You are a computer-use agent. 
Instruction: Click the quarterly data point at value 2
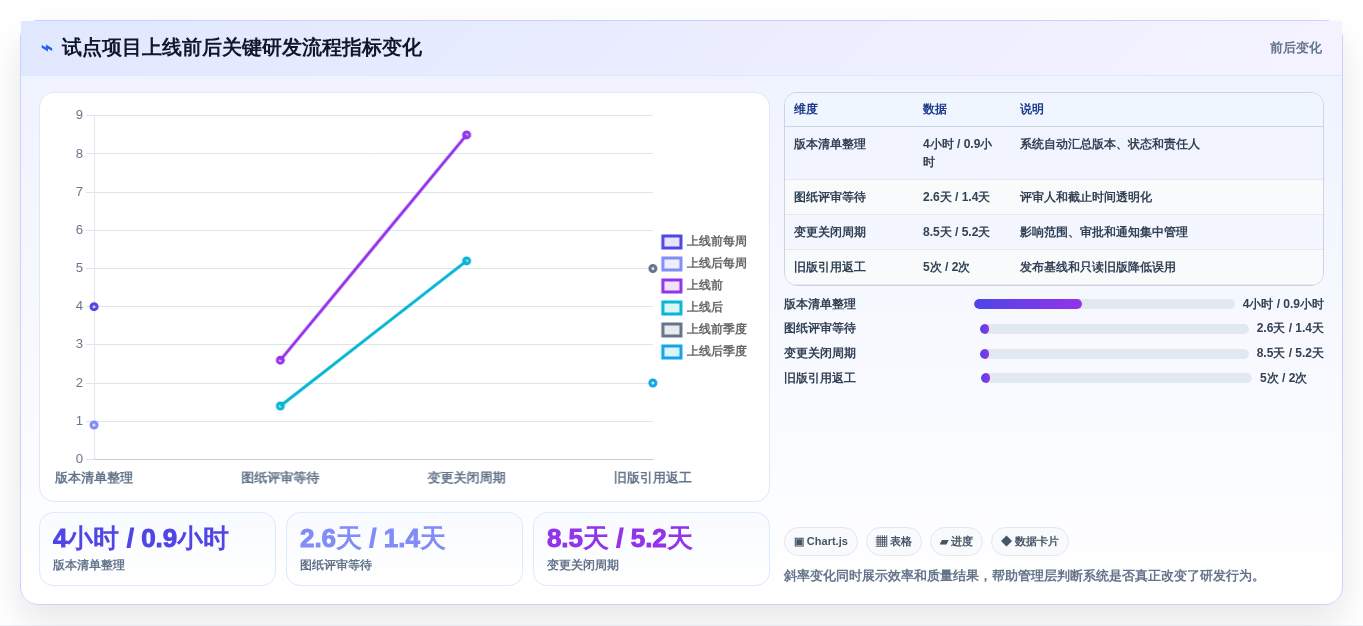click(653, 383)
